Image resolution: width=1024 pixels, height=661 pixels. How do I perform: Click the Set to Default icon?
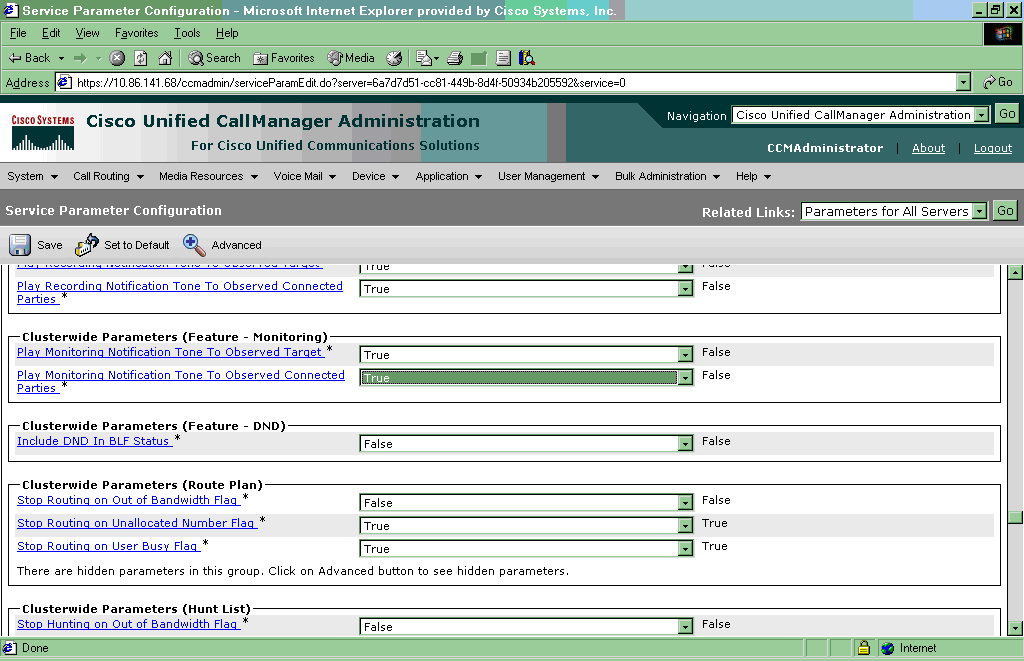point(86,245)
